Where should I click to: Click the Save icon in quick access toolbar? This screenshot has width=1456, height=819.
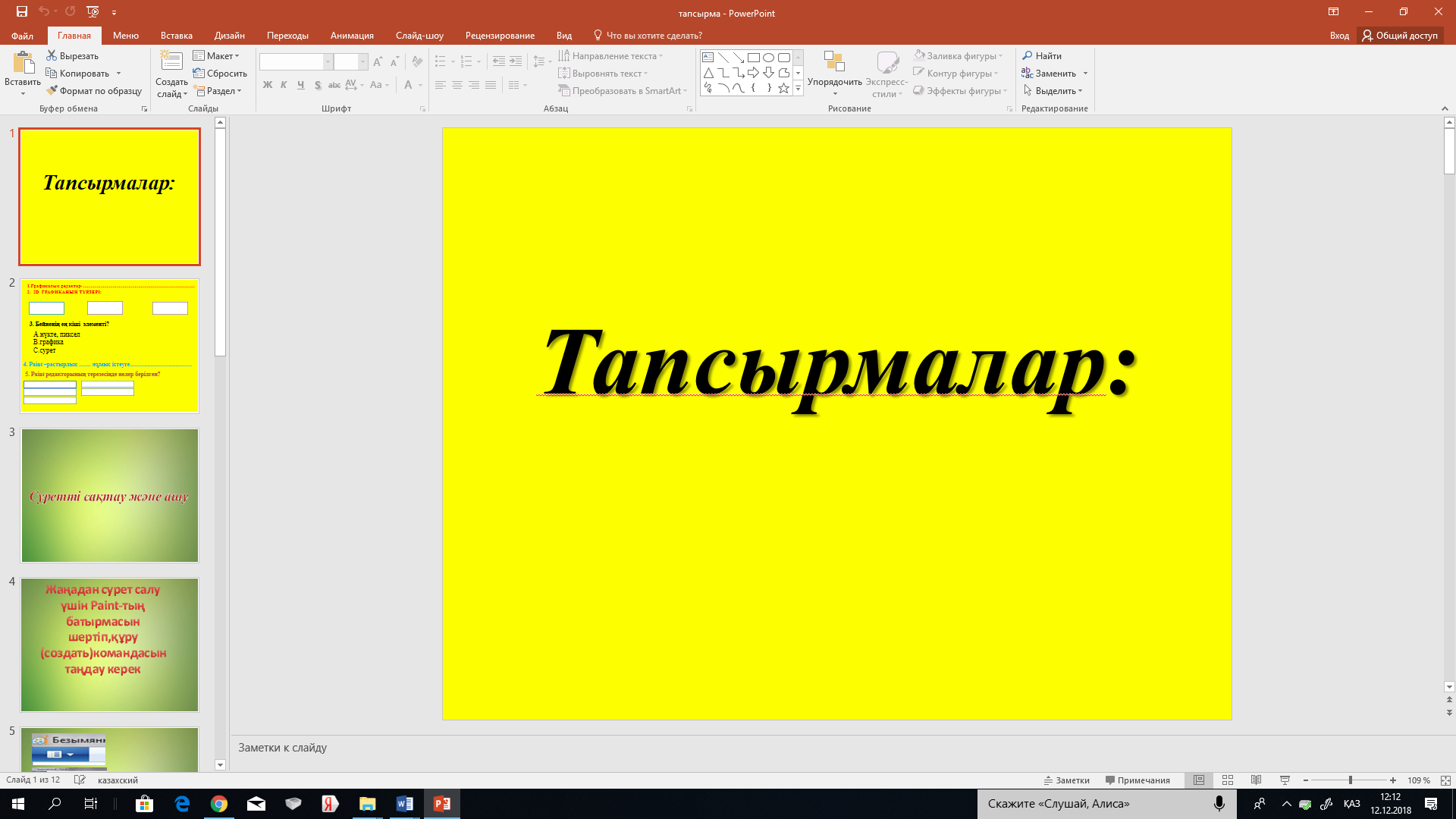[21, 11]
